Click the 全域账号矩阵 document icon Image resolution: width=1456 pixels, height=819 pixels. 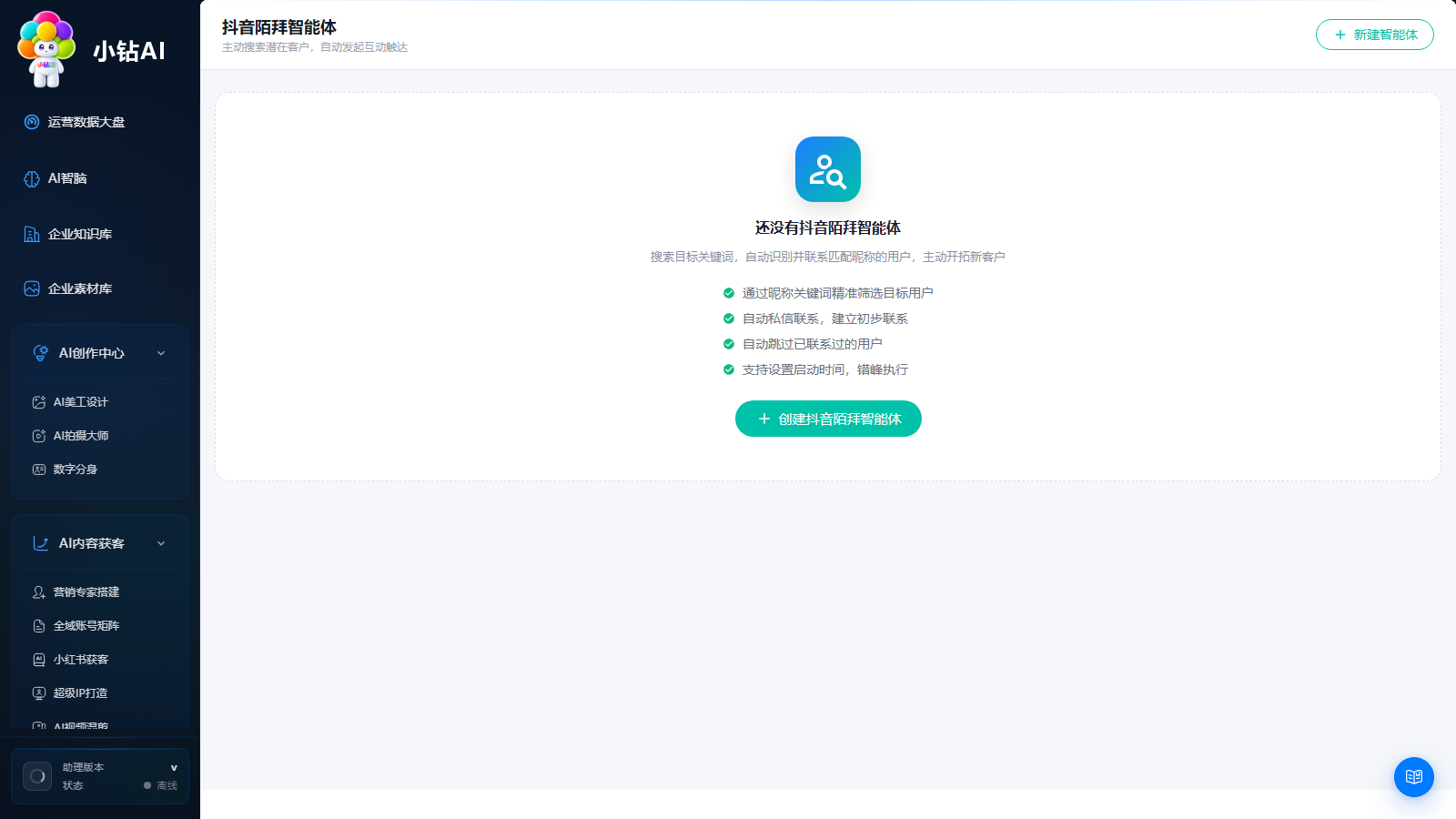39,626
